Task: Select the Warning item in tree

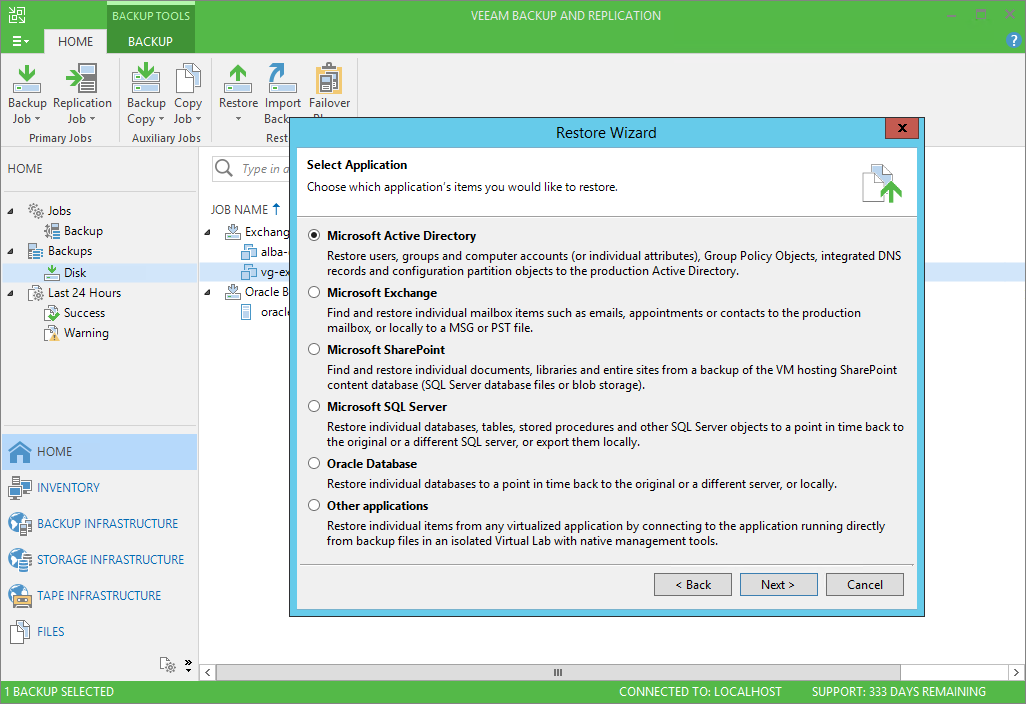Action: coord(86,333)
